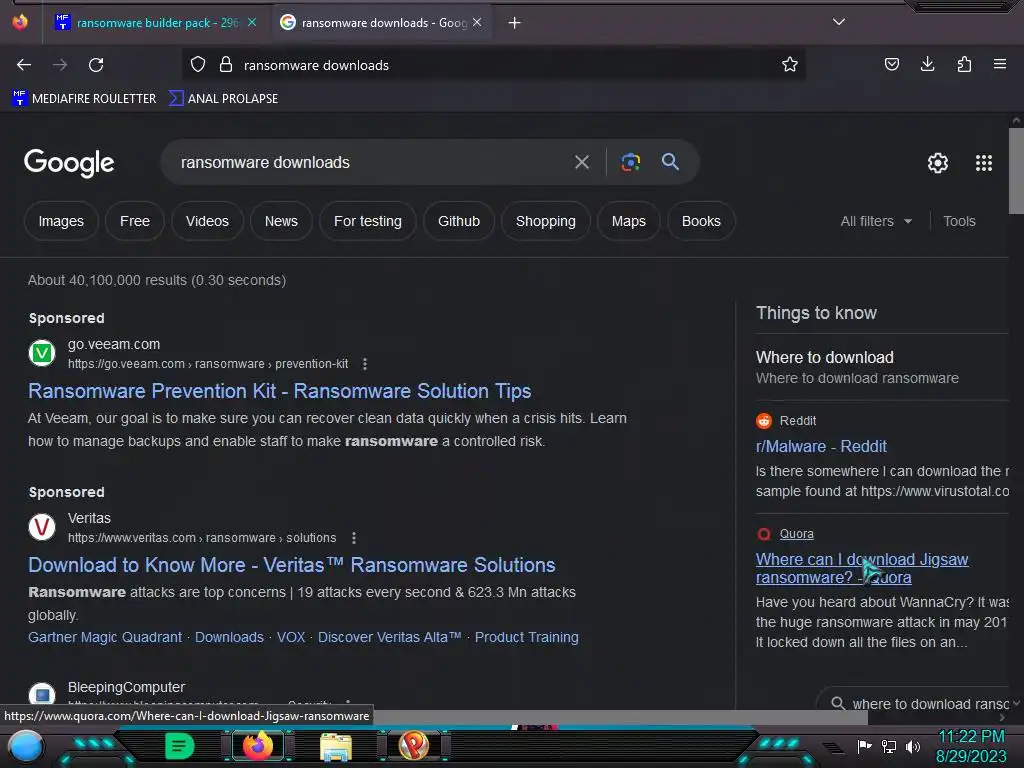Go back using the browser back arrow

coord(24,65)
